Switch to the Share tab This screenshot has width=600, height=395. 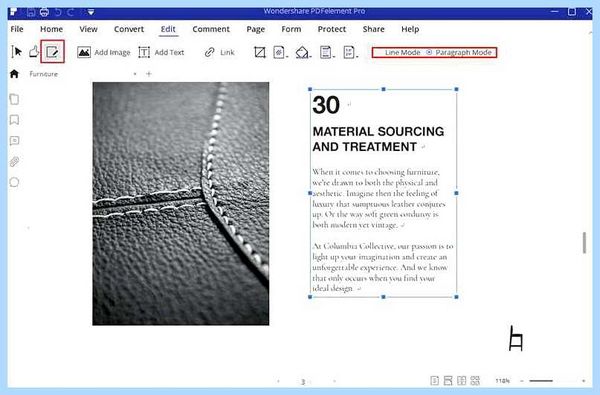[x=373, y=29]
